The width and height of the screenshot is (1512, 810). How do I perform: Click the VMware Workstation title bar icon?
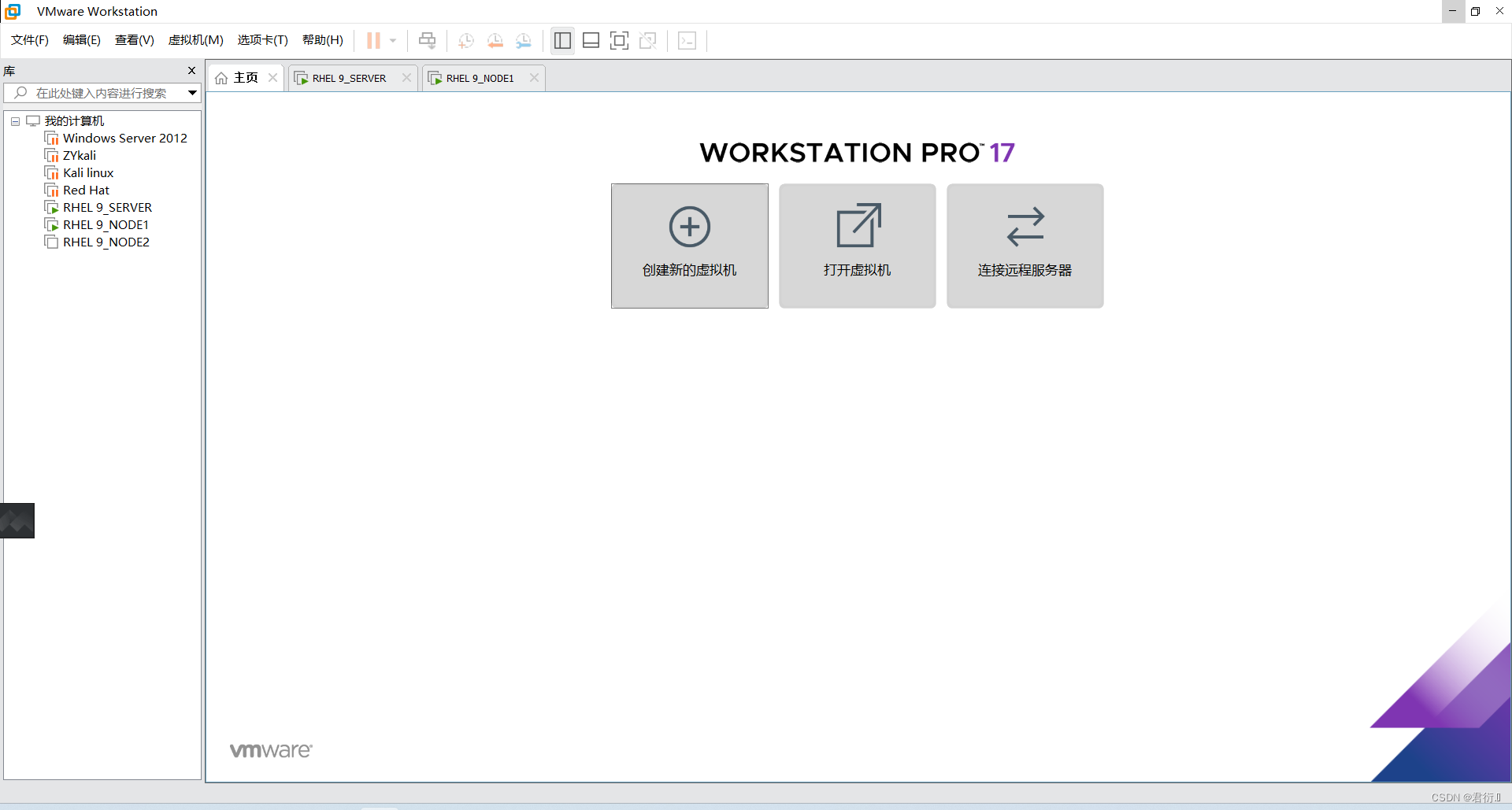point(13,11)
